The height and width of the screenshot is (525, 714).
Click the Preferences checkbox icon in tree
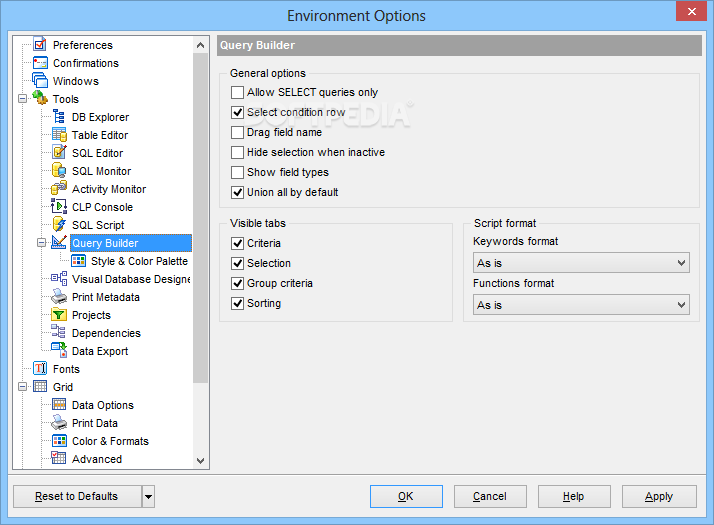(40, 44)
